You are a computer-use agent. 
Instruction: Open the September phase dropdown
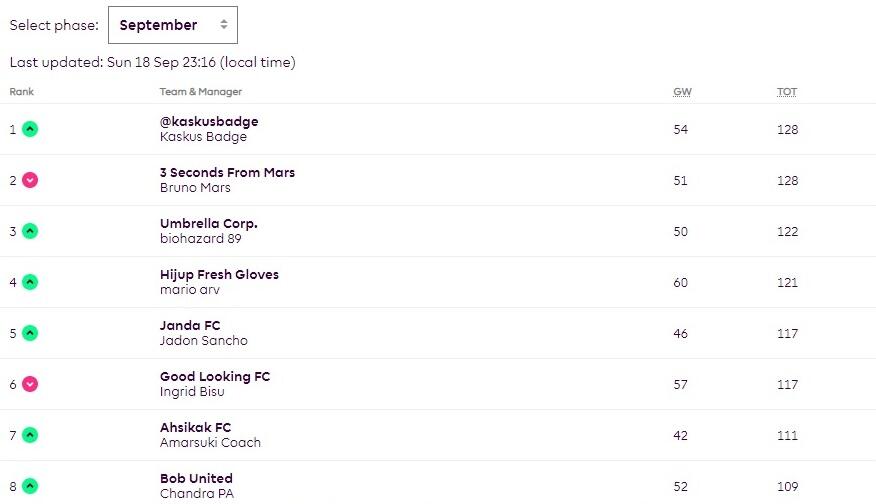(173, 25)
